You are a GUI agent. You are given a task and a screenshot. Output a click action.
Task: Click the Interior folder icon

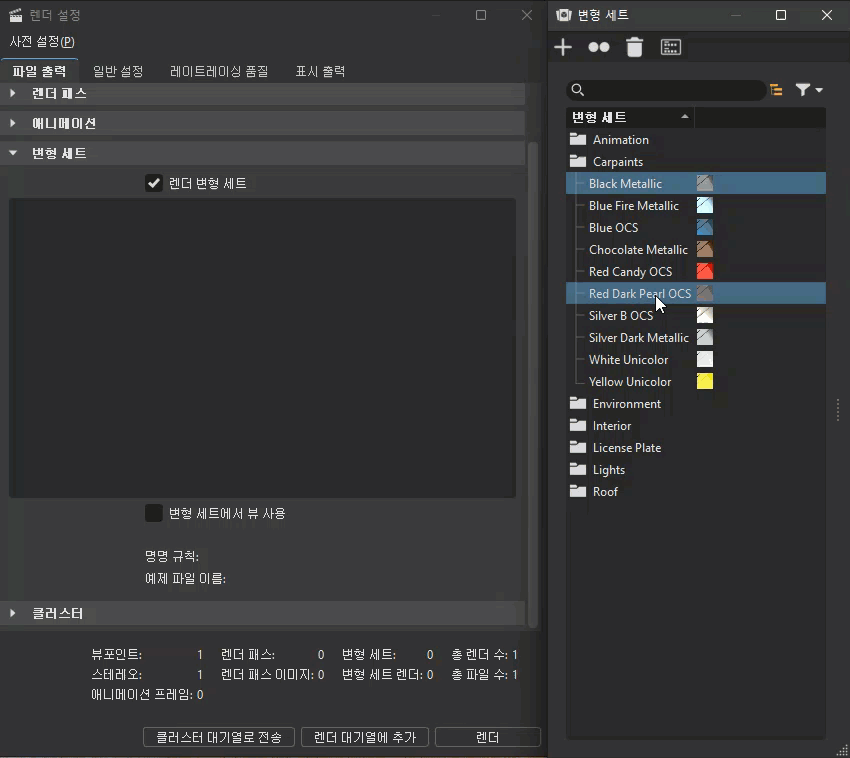pyautogui.click(x=578, y=426)
